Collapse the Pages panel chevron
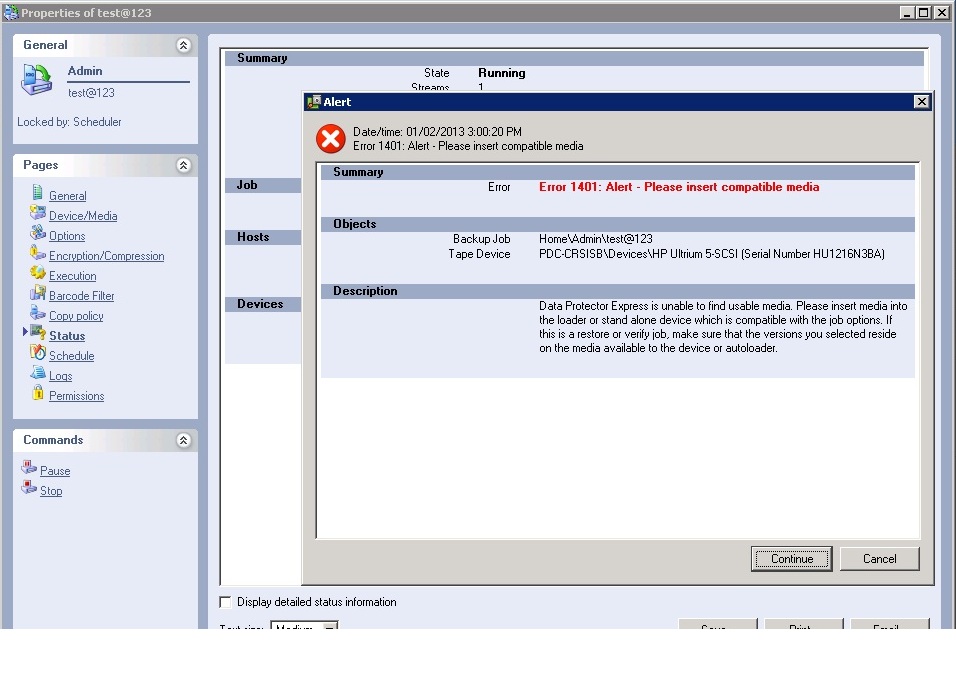 pyautogui.click(x=184, y=165)
